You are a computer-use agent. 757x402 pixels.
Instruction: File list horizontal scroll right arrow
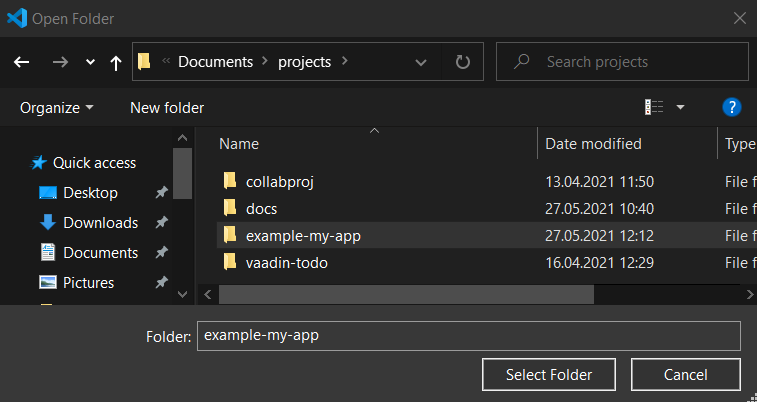(750, 294)
